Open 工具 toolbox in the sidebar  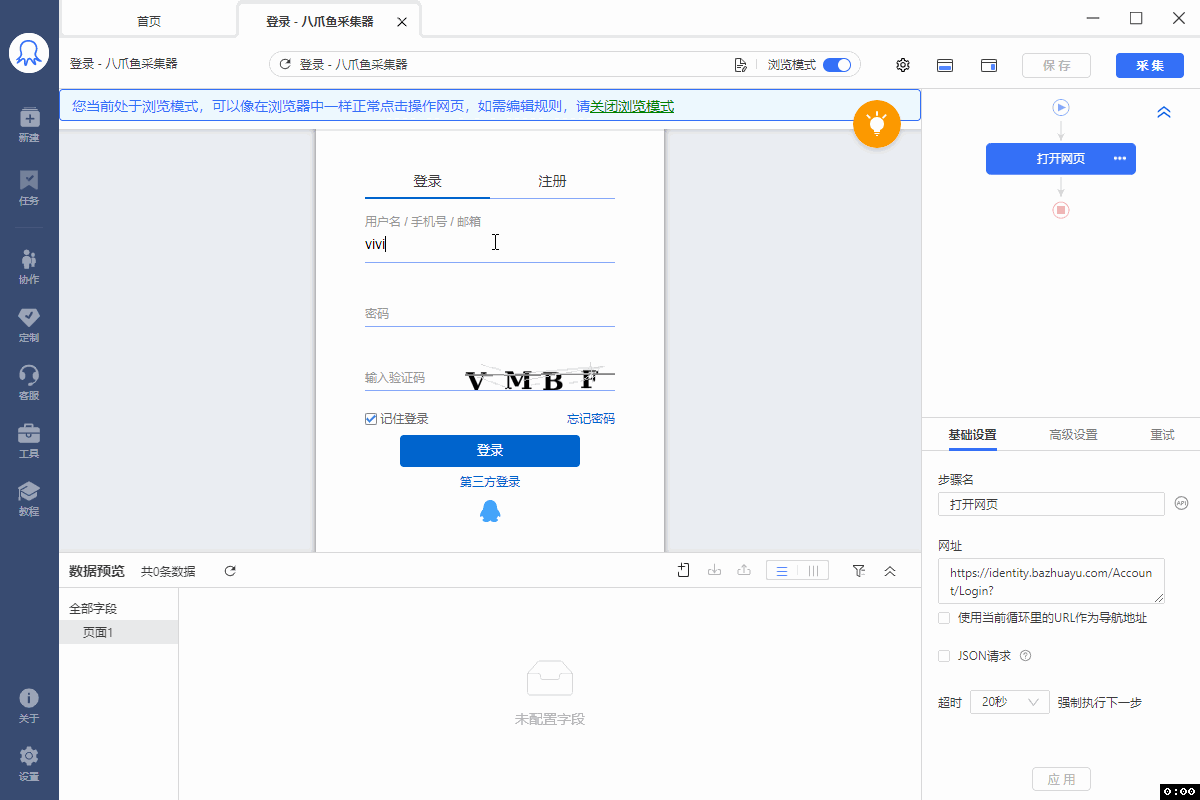pyautogui.click(x=29, y=441)
